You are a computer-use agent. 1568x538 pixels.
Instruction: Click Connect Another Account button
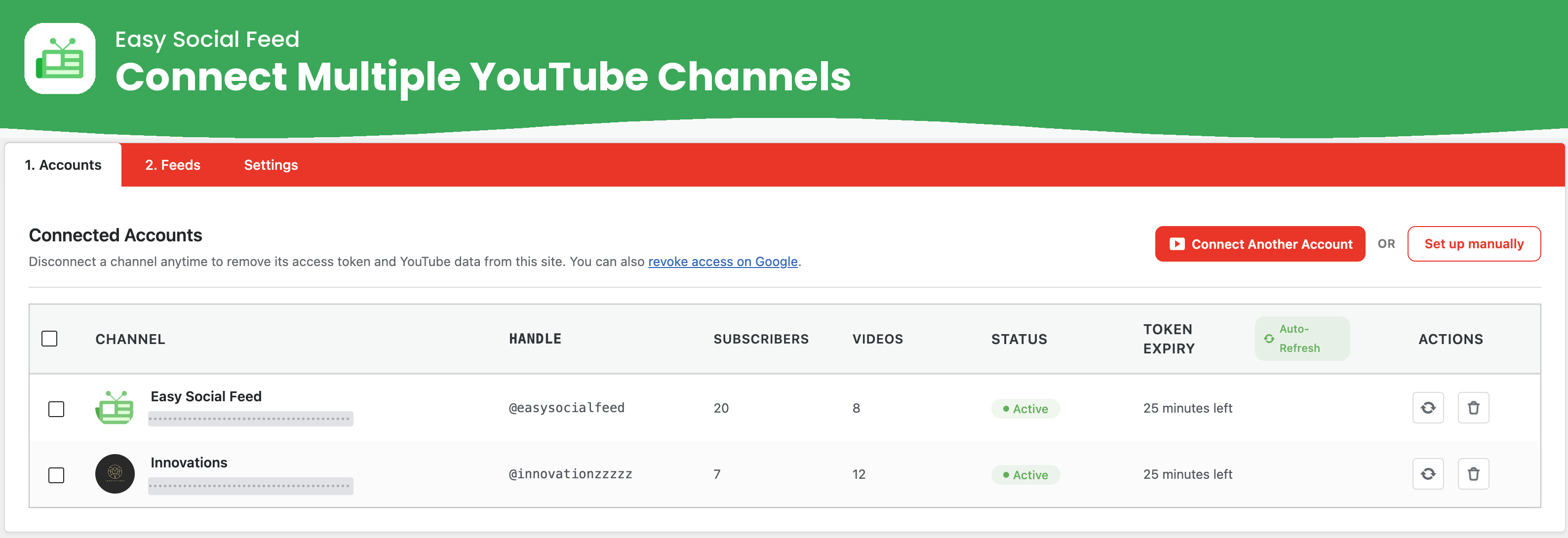tap(1260, 244)
